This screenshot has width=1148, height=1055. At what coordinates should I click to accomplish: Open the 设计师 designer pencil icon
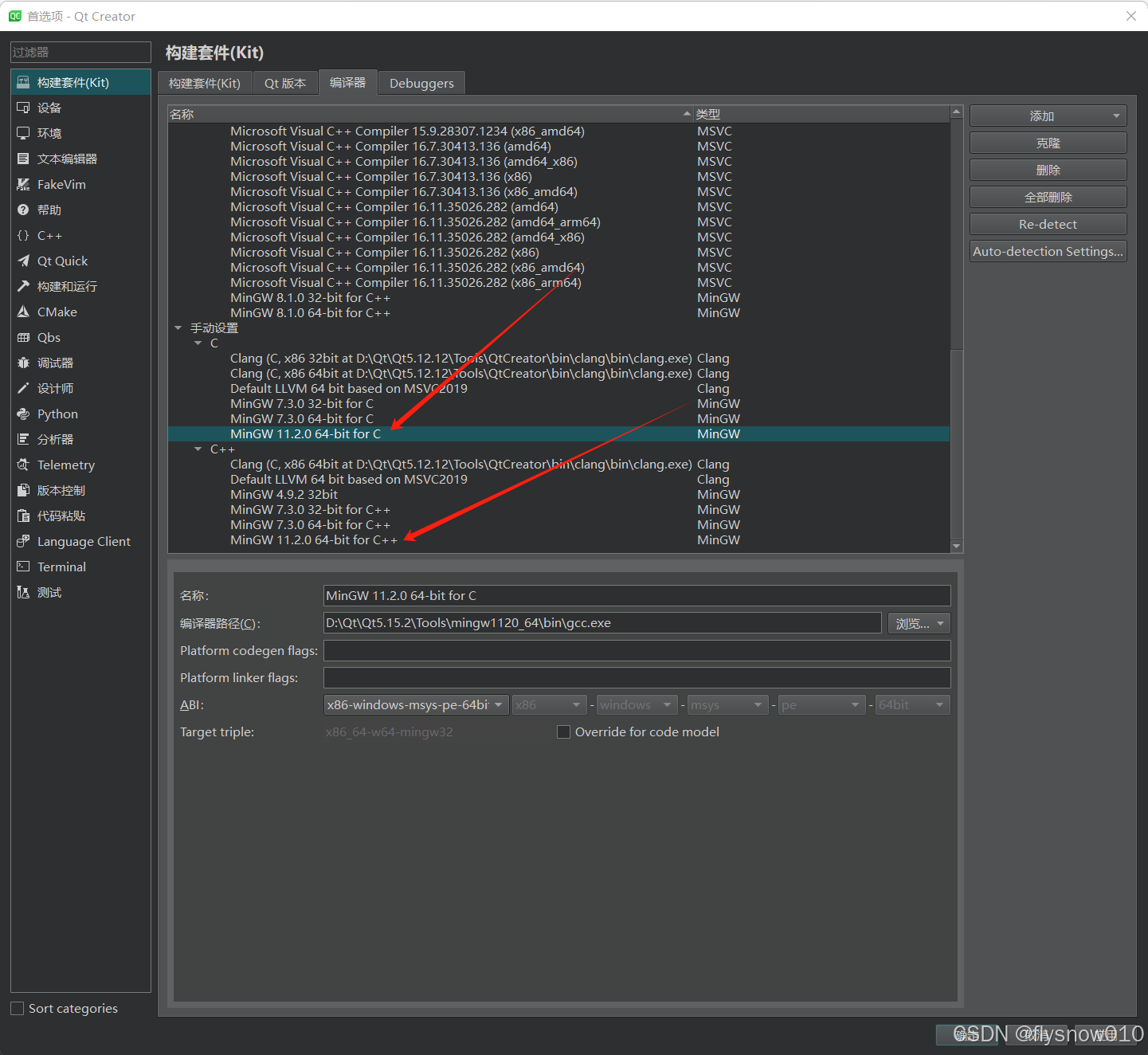click(23, 388)
